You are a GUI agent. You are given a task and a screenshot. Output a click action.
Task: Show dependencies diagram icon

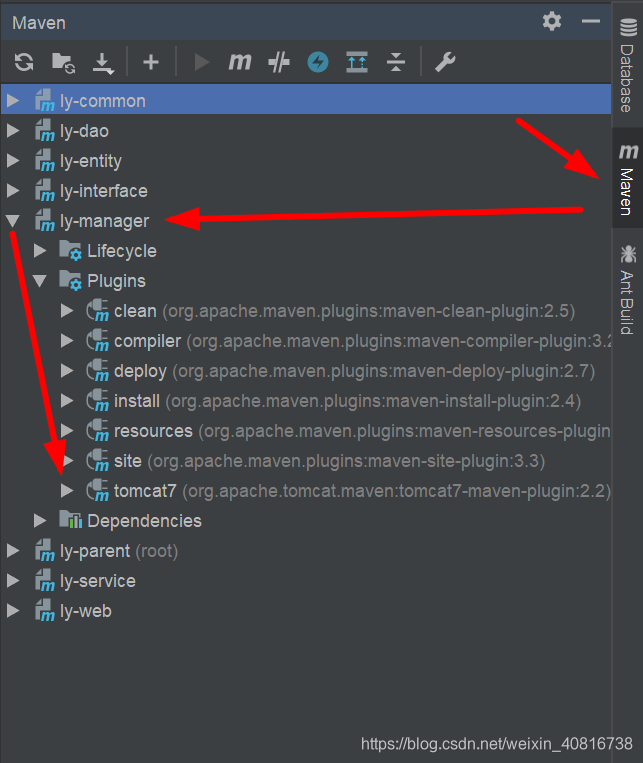point(357,62)
